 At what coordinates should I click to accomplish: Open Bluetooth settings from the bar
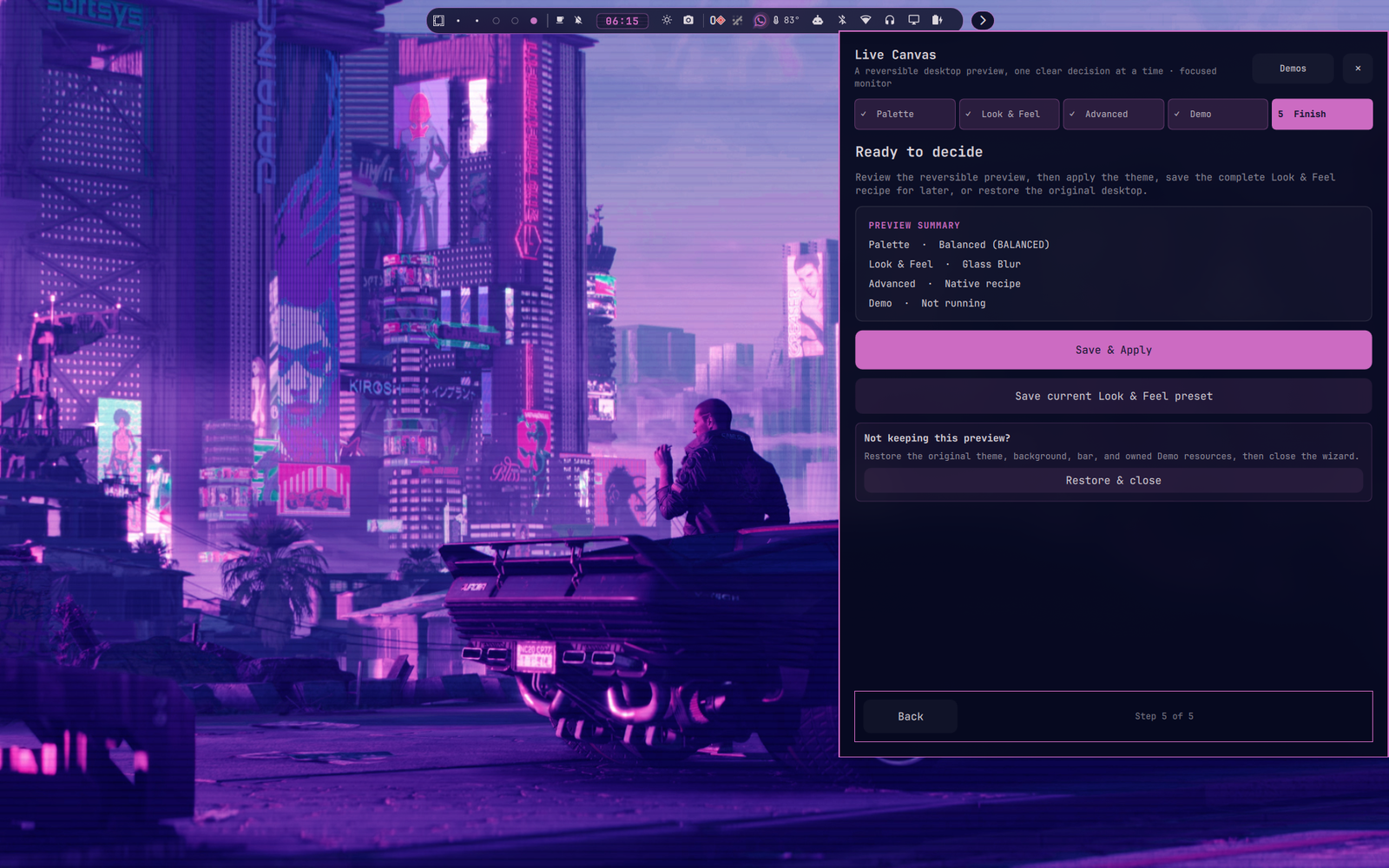point(842,20)
